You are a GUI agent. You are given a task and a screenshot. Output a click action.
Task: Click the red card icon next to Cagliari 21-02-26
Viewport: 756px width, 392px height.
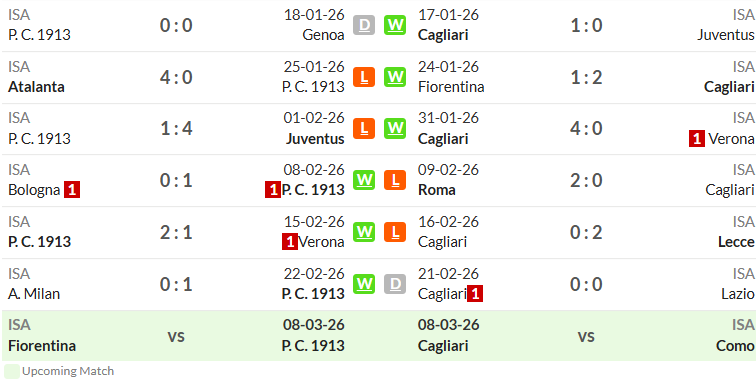click(475, 294)
